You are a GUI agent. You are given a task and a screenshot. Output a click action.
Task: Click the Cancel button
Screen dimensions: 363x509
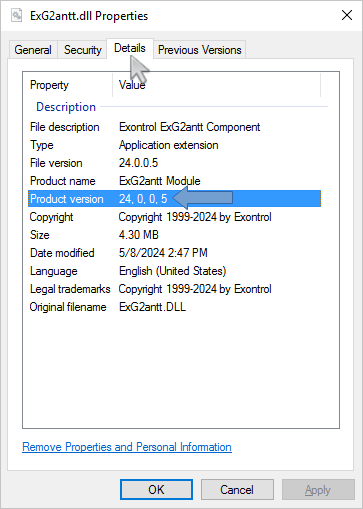pyautogui.click(x=237, y=490)
